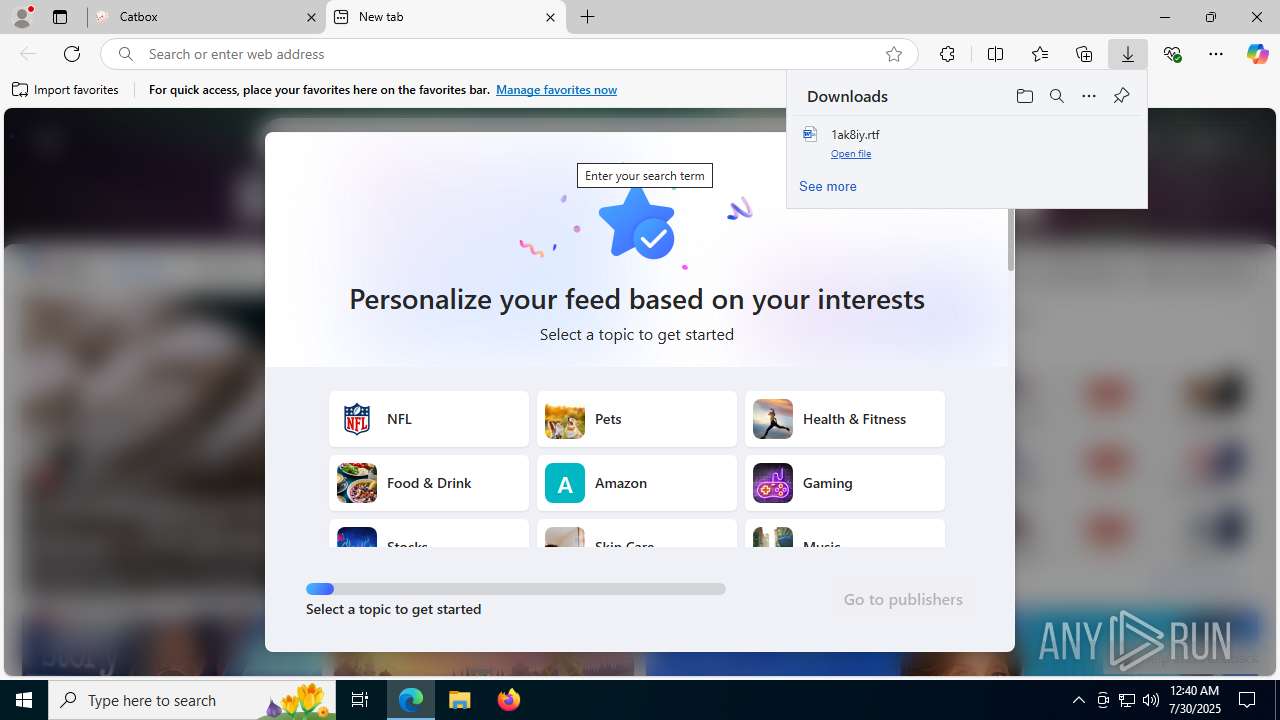Image resolution: width=1280 pixels, height=720 pixels.
Task: Launch the Copilot sidebar icon
Action: [1257, 54]
